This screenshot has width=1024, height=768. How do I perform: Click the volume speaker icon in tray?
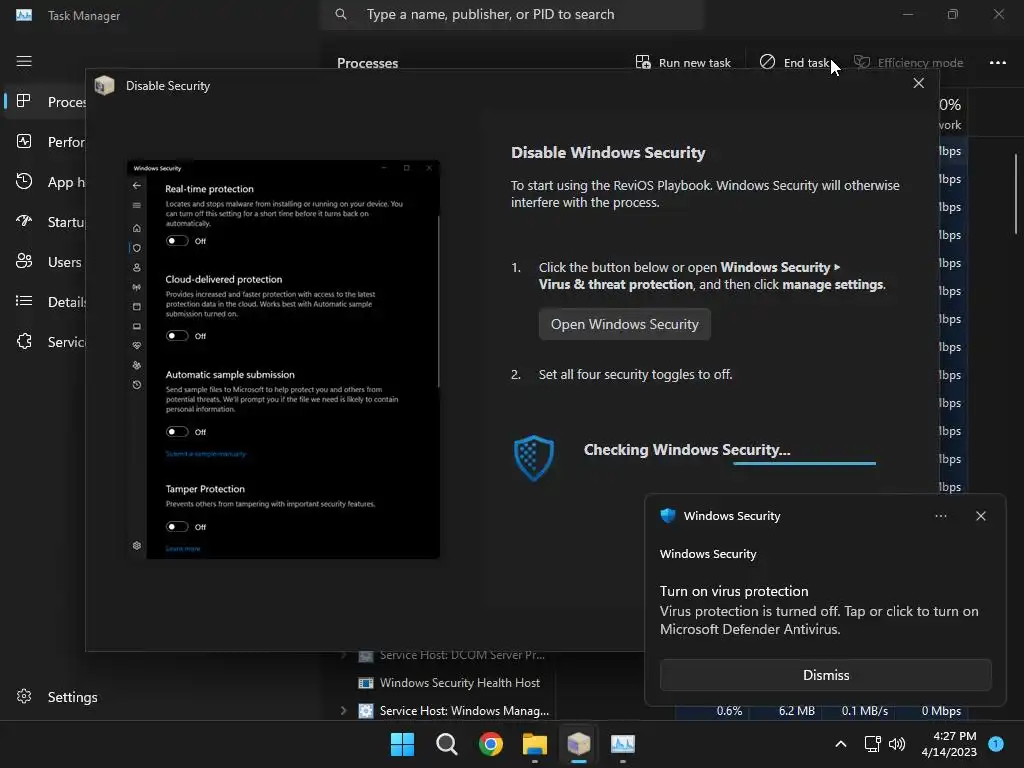897,744
